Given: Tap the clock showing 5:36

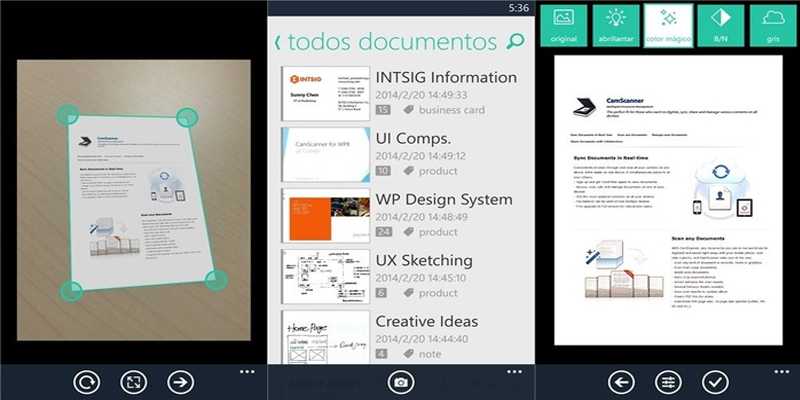Looking at the screenshot, I should [518, 8].
